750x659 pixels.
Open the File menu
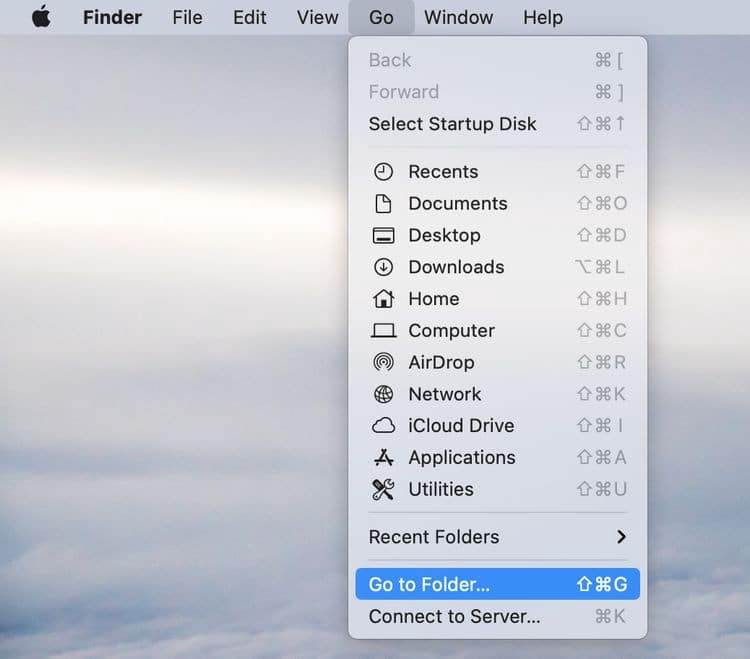pos(187,18)
